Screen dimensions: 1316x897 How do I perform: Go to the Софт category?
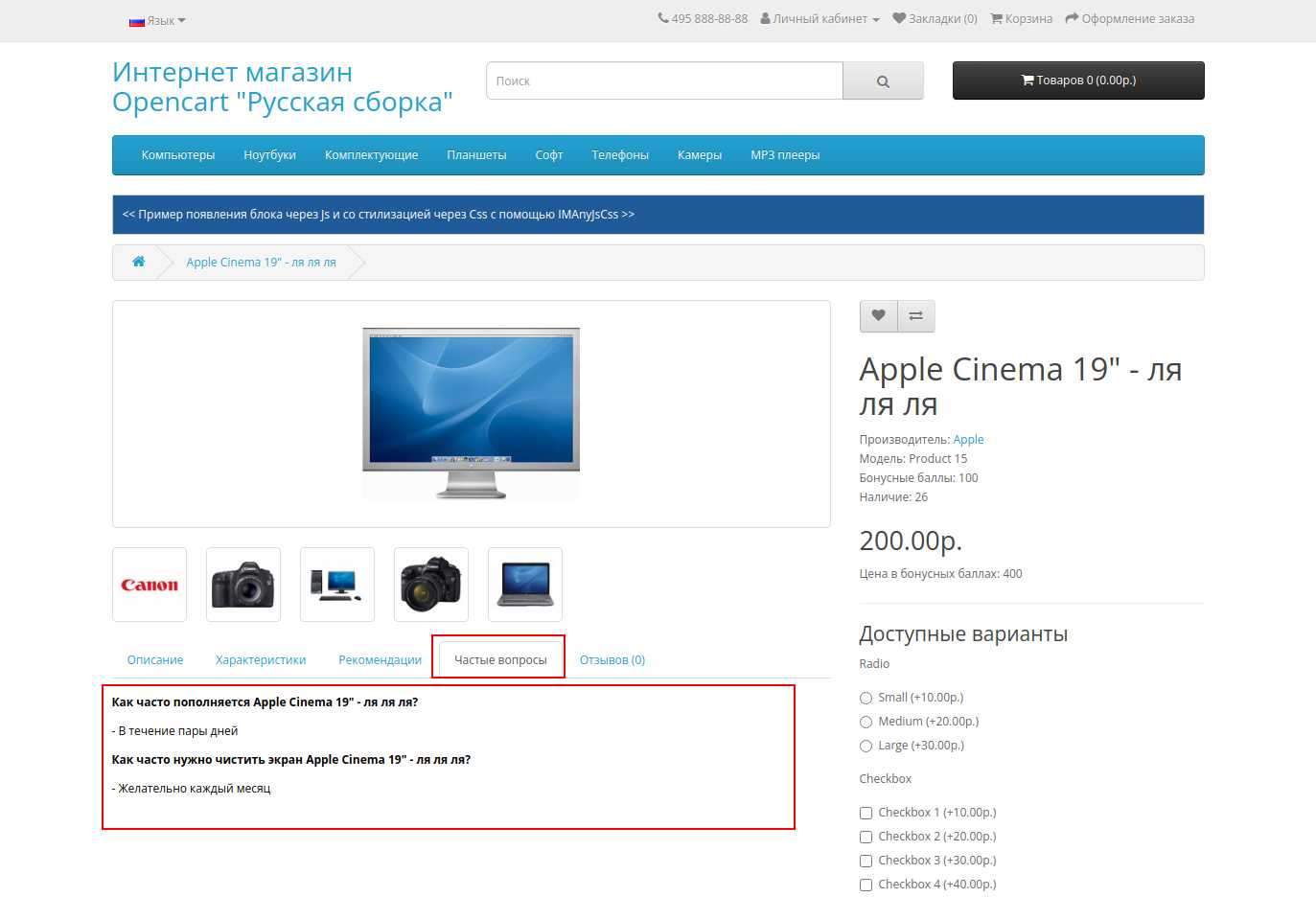coord(549,155)
